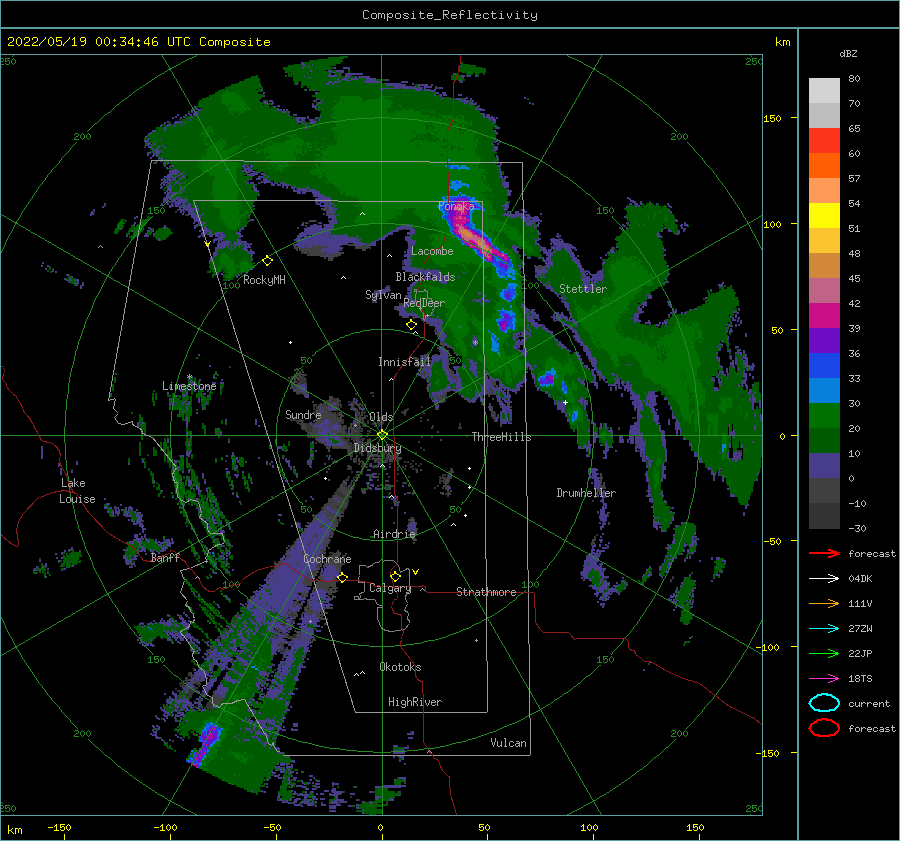900x841 pixels.
Task: Click the Didsbury town label
Action: click(x=377, y=448)
